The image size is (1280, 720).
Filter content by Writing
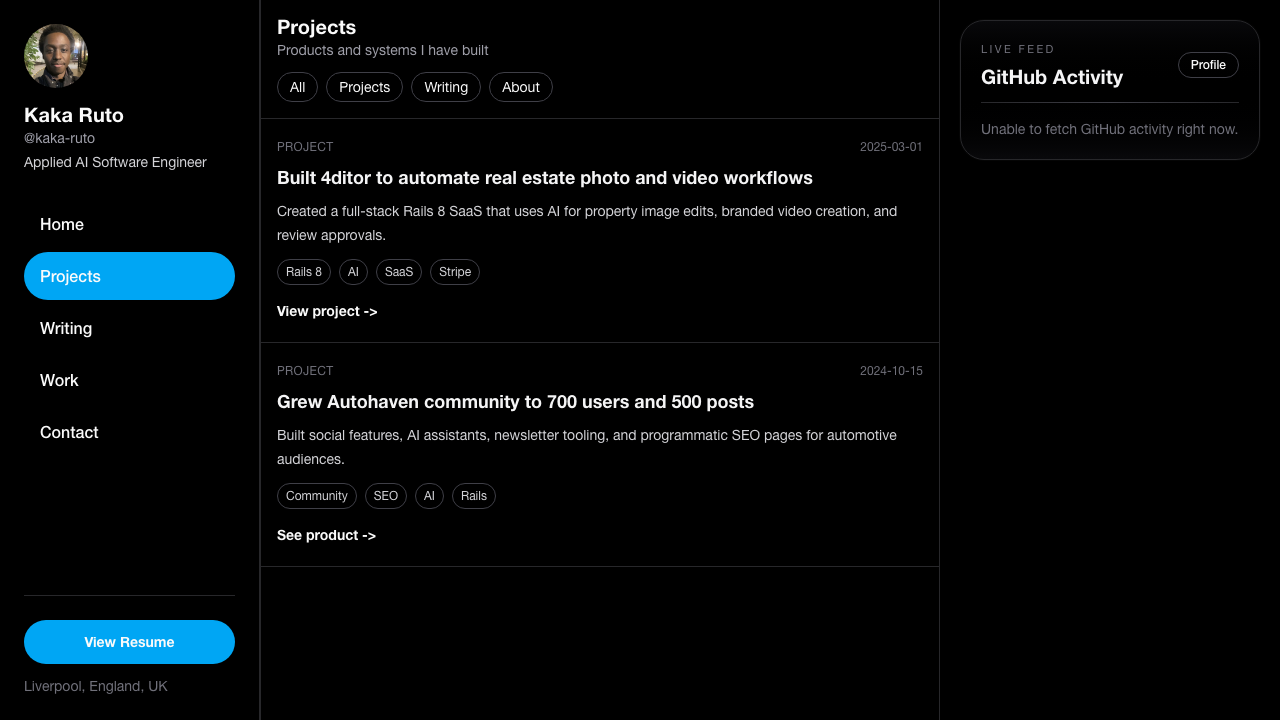pos(446,87)
